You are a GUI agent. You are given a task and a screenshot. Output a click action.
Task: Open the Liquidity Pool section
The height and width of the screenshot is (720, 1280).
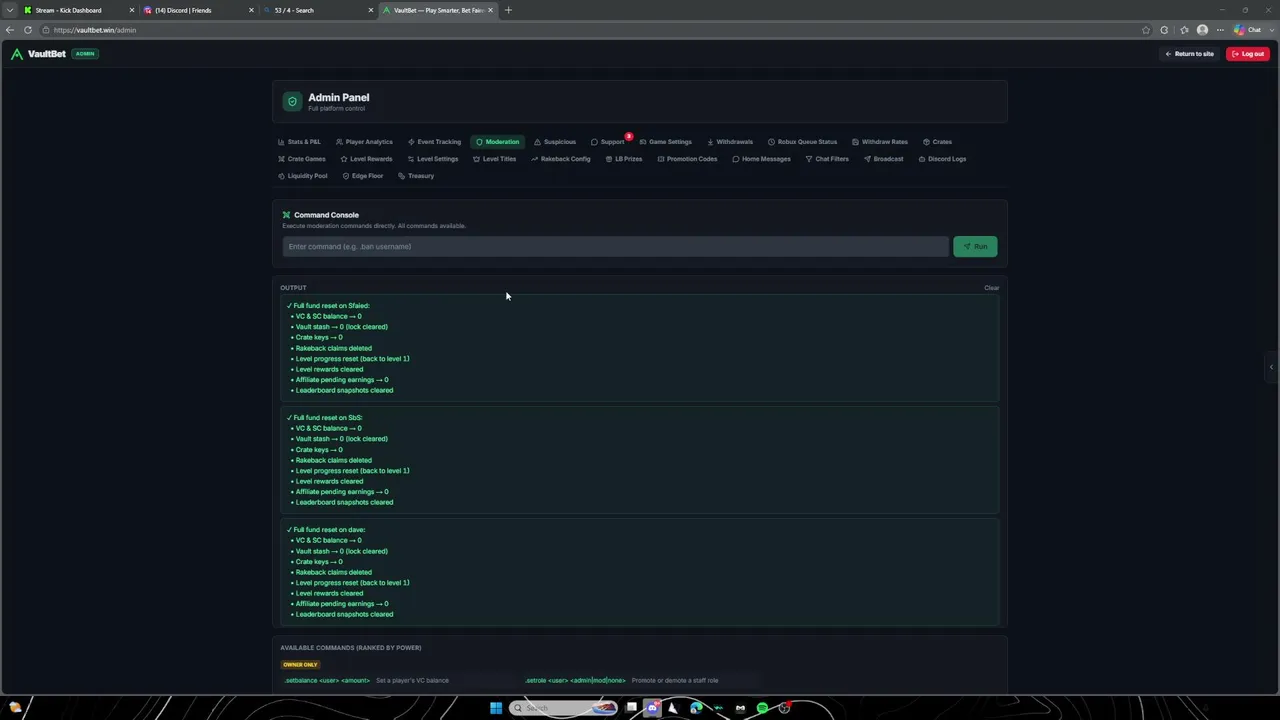tap(302, 176)
